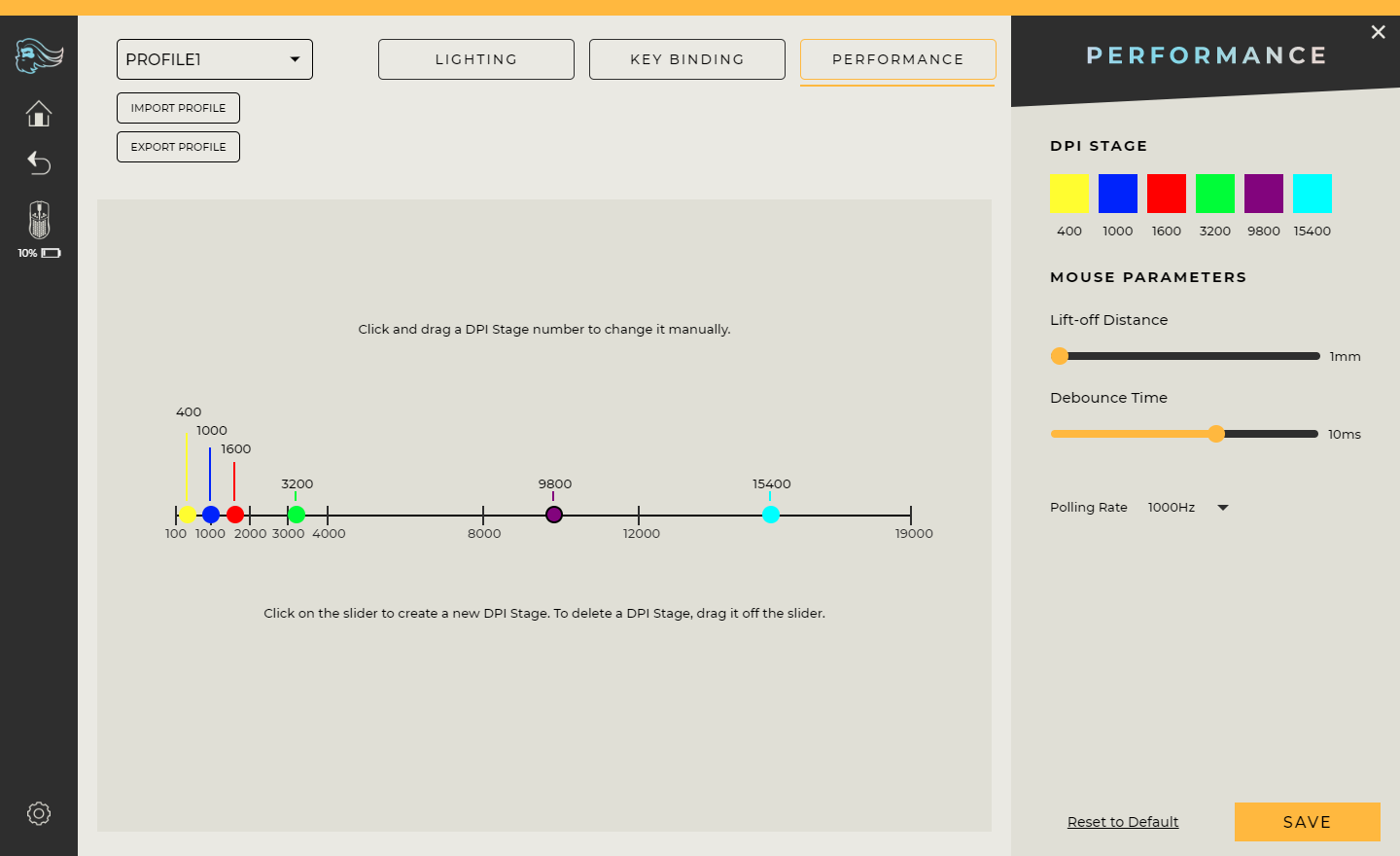This screenshot has width=1400, height=856.
Task: Click the cyan 15400 DPI marker
Action: pyautogui.click(x=771, y=515)
